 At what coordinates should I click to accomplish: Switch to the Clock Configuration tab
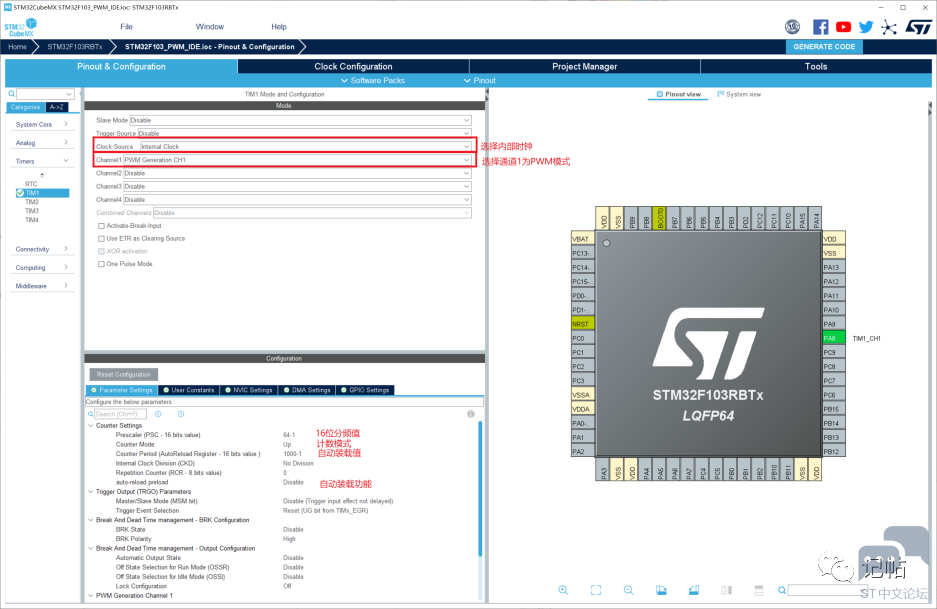coord(353,66)
